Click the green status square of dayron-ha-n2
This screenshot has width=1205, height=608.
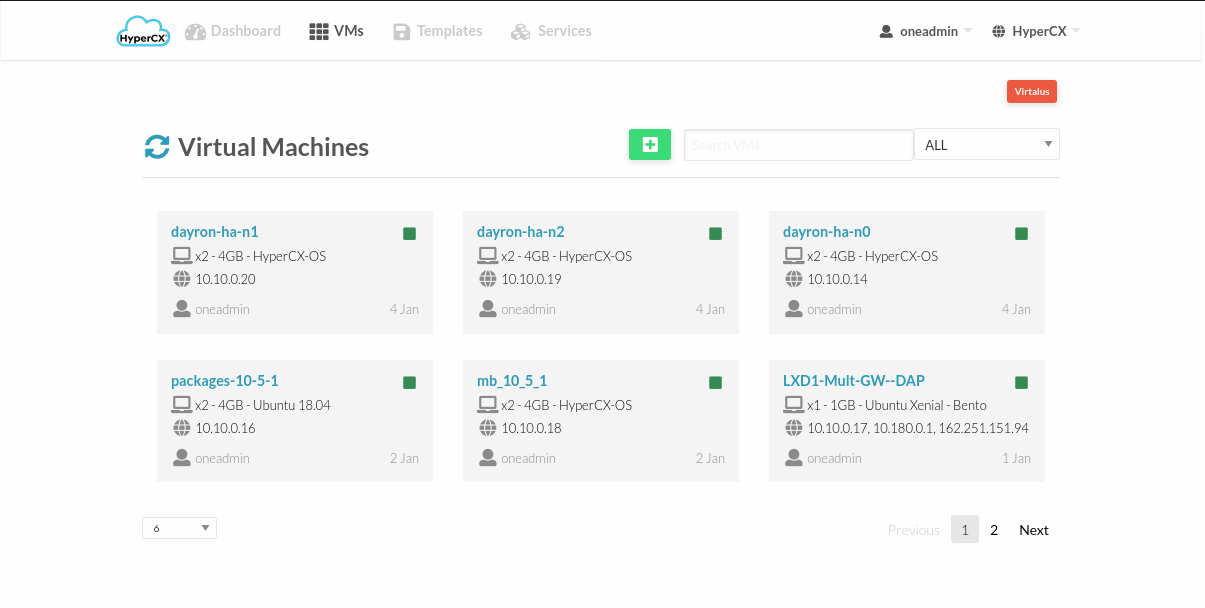tap(715, 234)
